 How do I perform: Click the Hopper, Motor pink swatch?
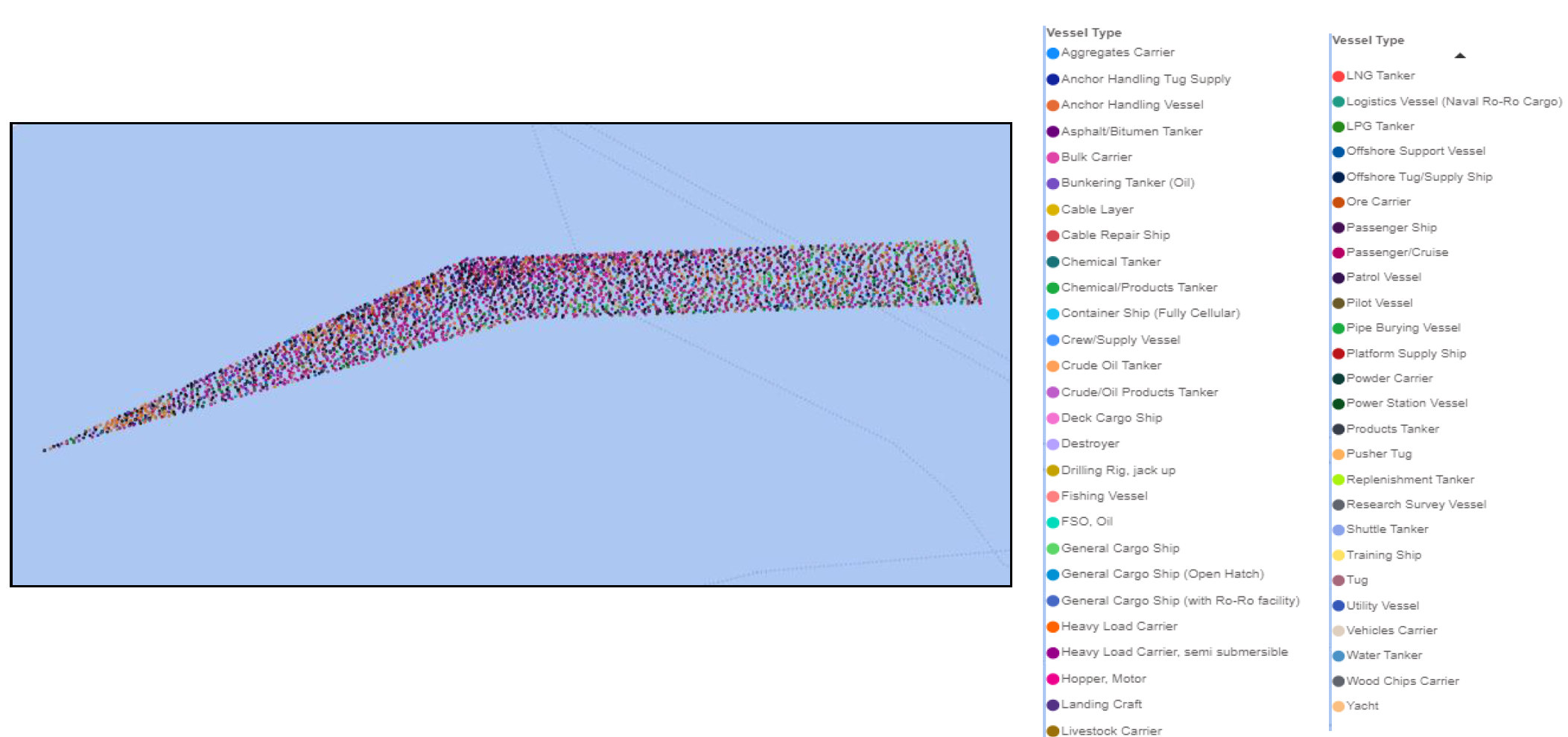point(1053,678)
